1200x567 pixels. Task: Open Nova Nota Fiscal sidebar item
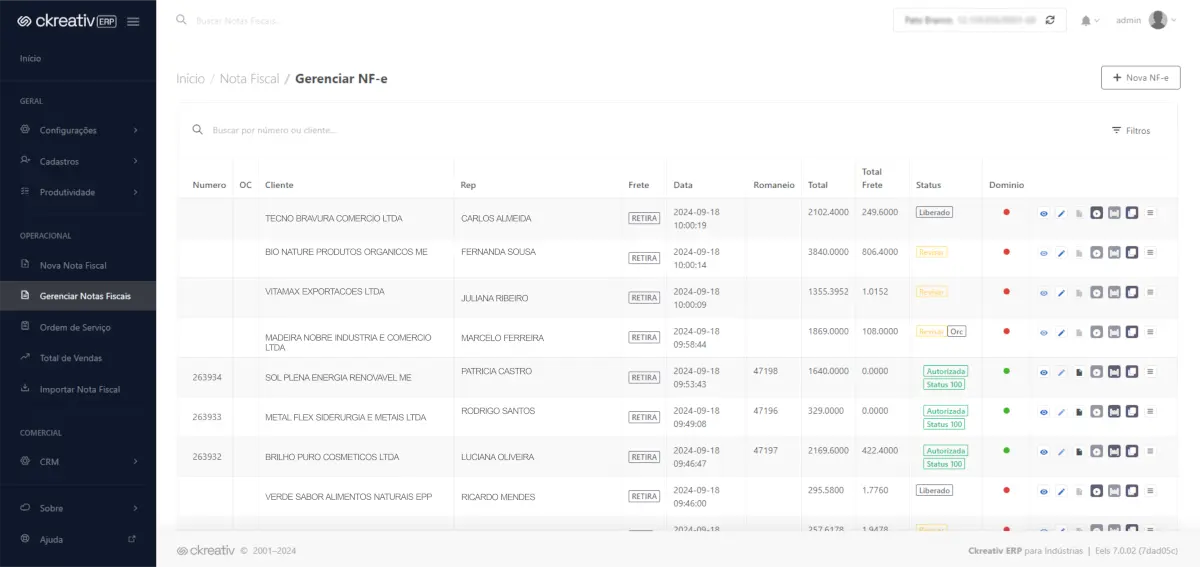tap(78, 265)
